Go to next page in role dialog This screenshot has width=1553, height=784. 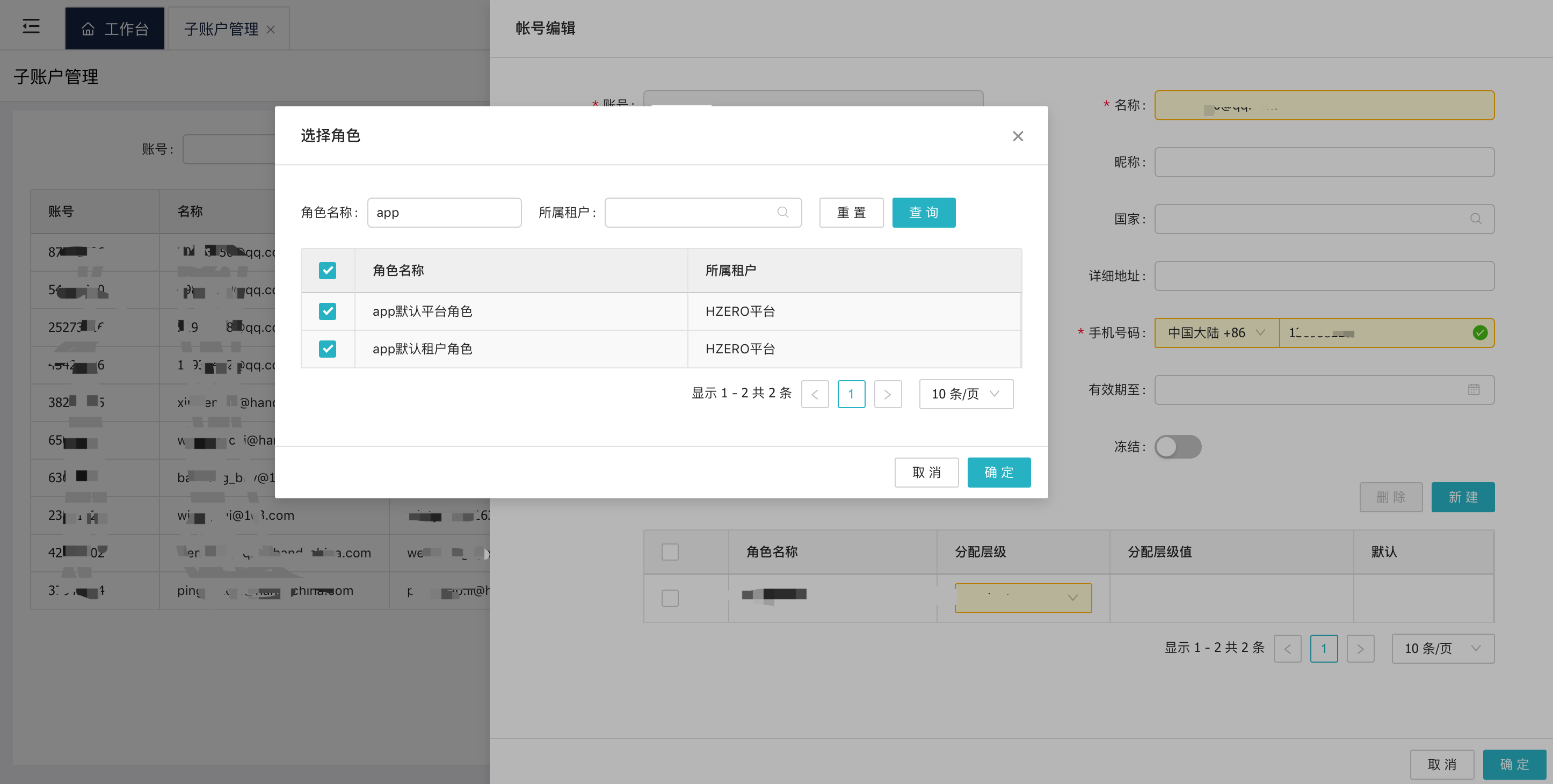coord(888,394)
